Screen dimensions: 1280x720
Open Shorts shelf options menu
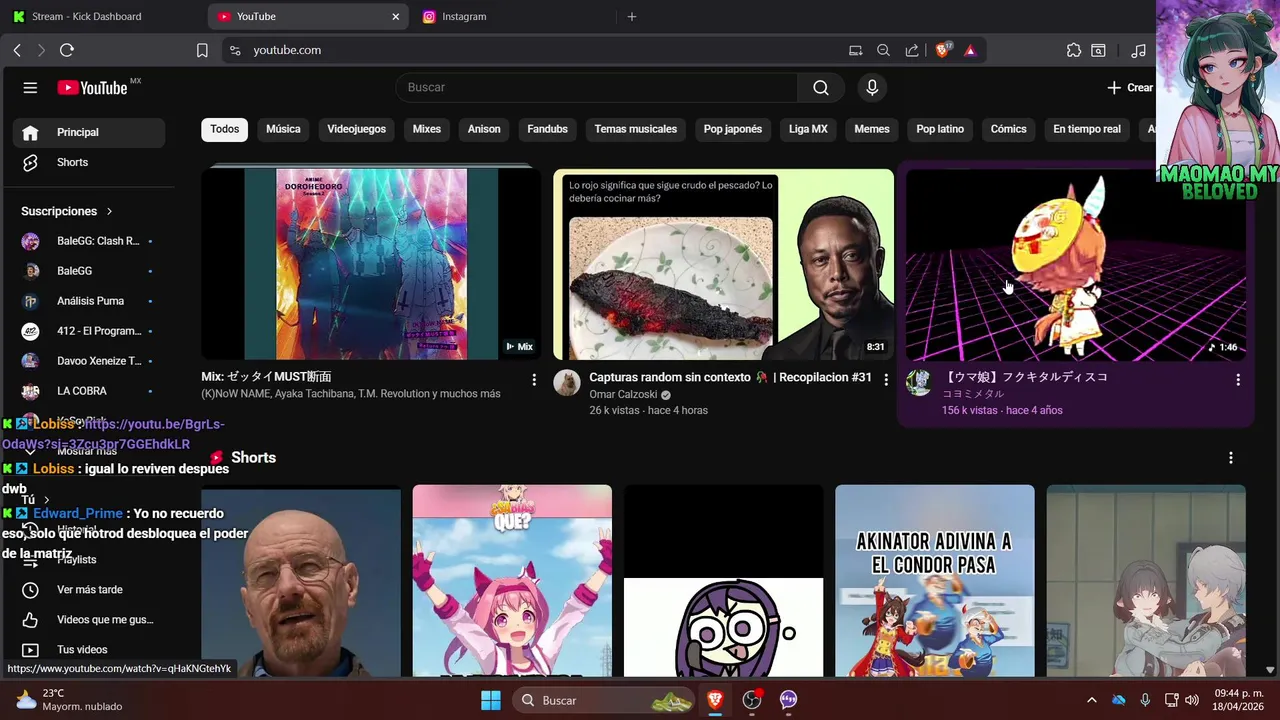tap(1231, 458)
